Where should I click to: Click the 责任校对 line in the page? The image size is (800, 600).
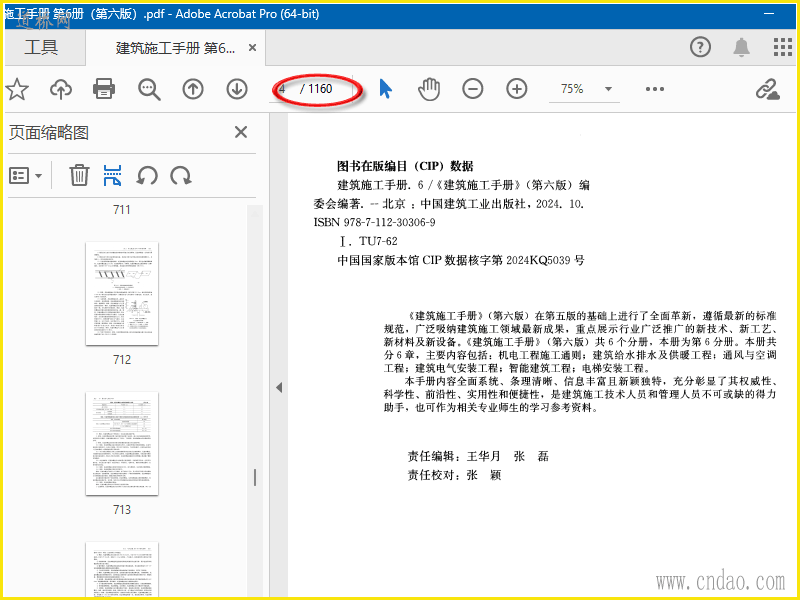pyautogui.click(x=455, y=475)
